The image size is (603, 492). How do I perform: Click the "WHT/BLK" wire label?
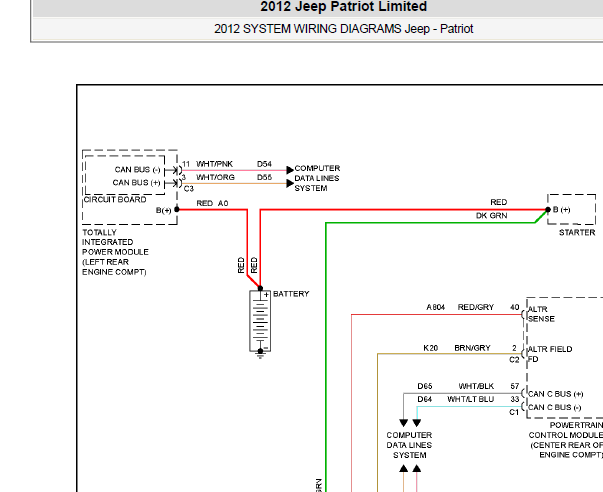[476, 386]
